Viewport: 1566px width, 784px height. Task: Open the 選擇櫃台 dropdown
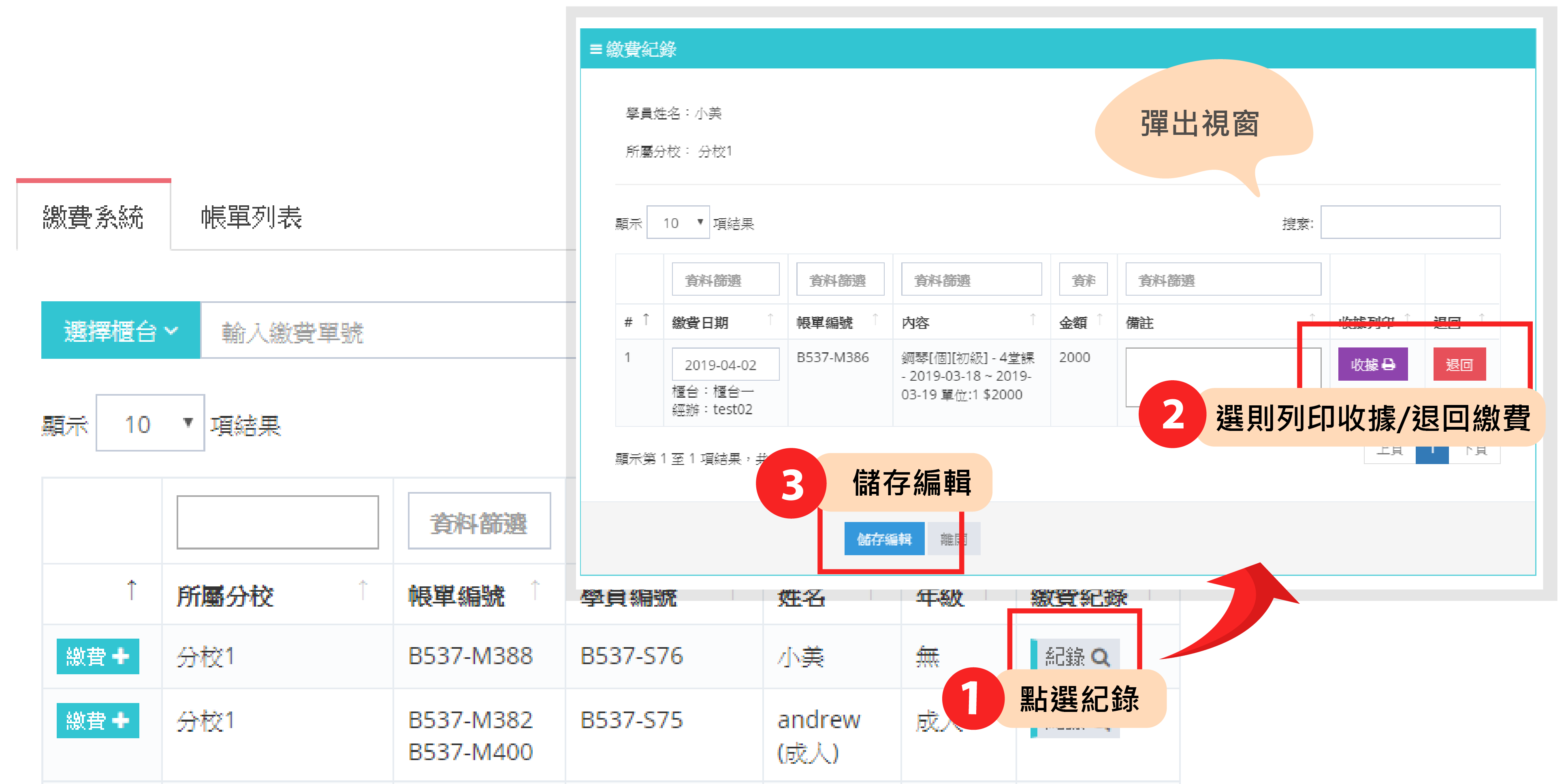pyautogui.click(x=120, y=330)
